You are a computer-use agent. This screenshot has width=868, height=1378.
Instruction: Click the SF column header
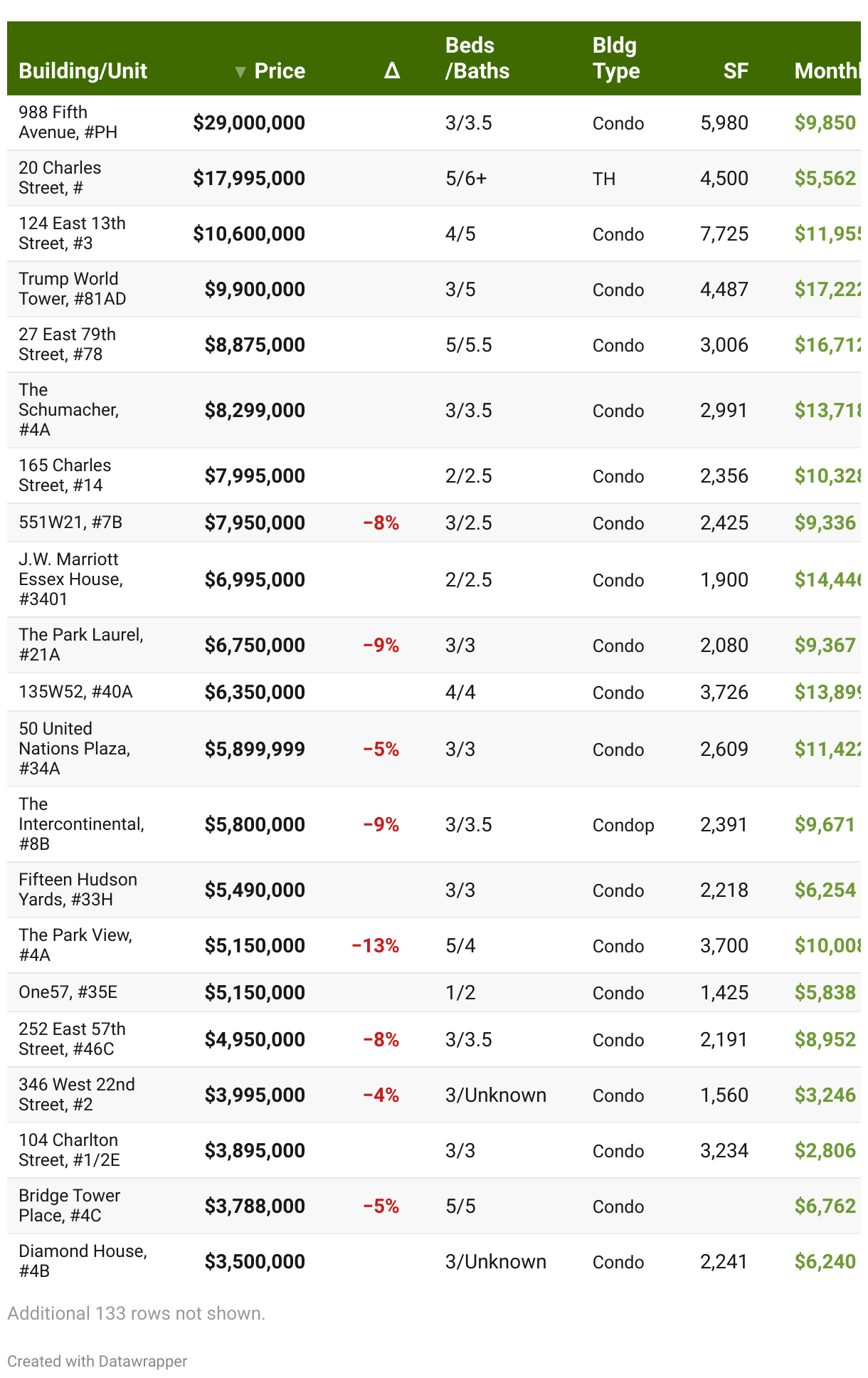735,71
